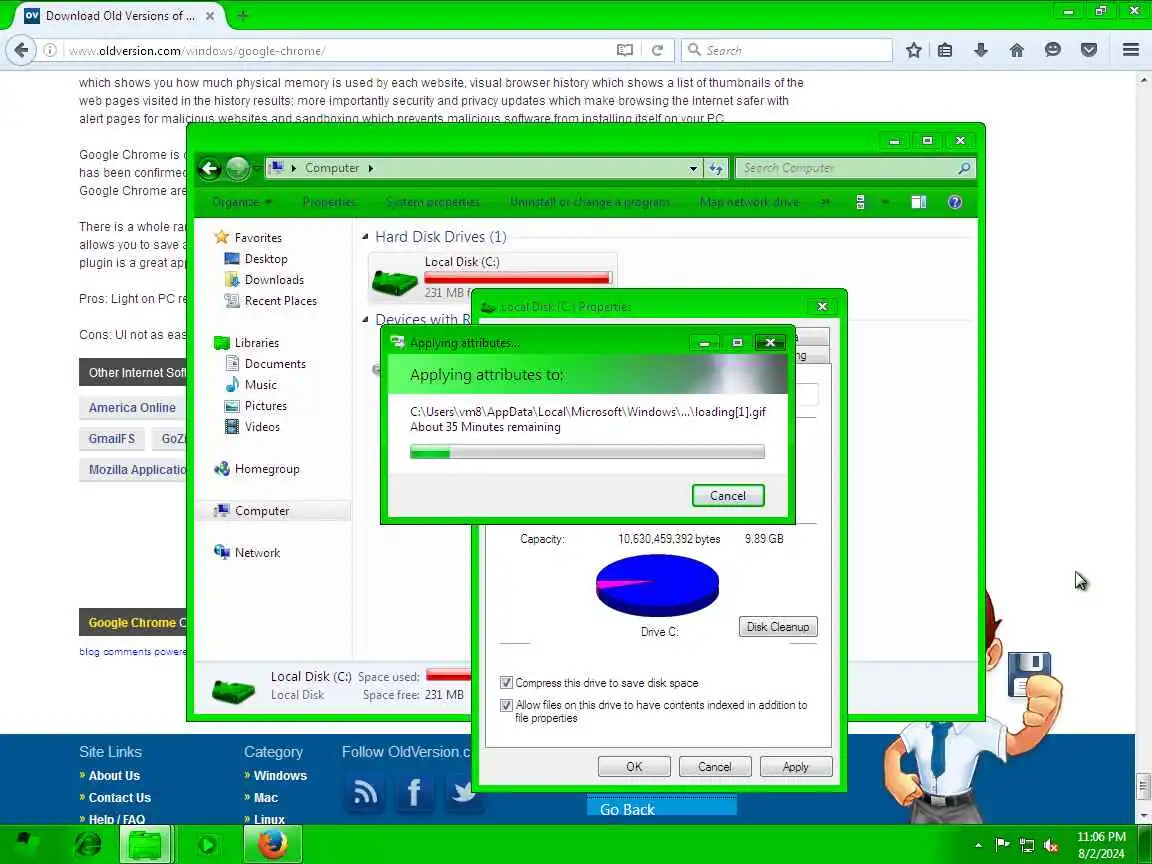The image size is (1152, 864).
Task: Refresh the Computer folder view
Action: click(716, 168)
